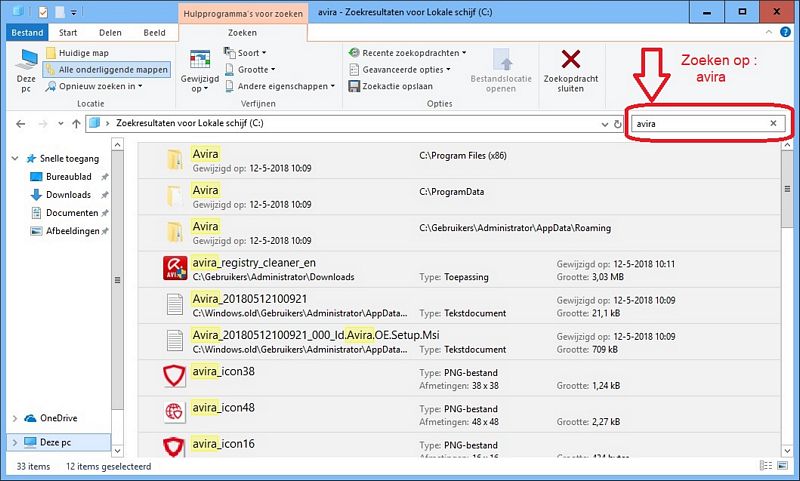Switch to the Start tab
800x481 pixels.
(x=68, y=33)
